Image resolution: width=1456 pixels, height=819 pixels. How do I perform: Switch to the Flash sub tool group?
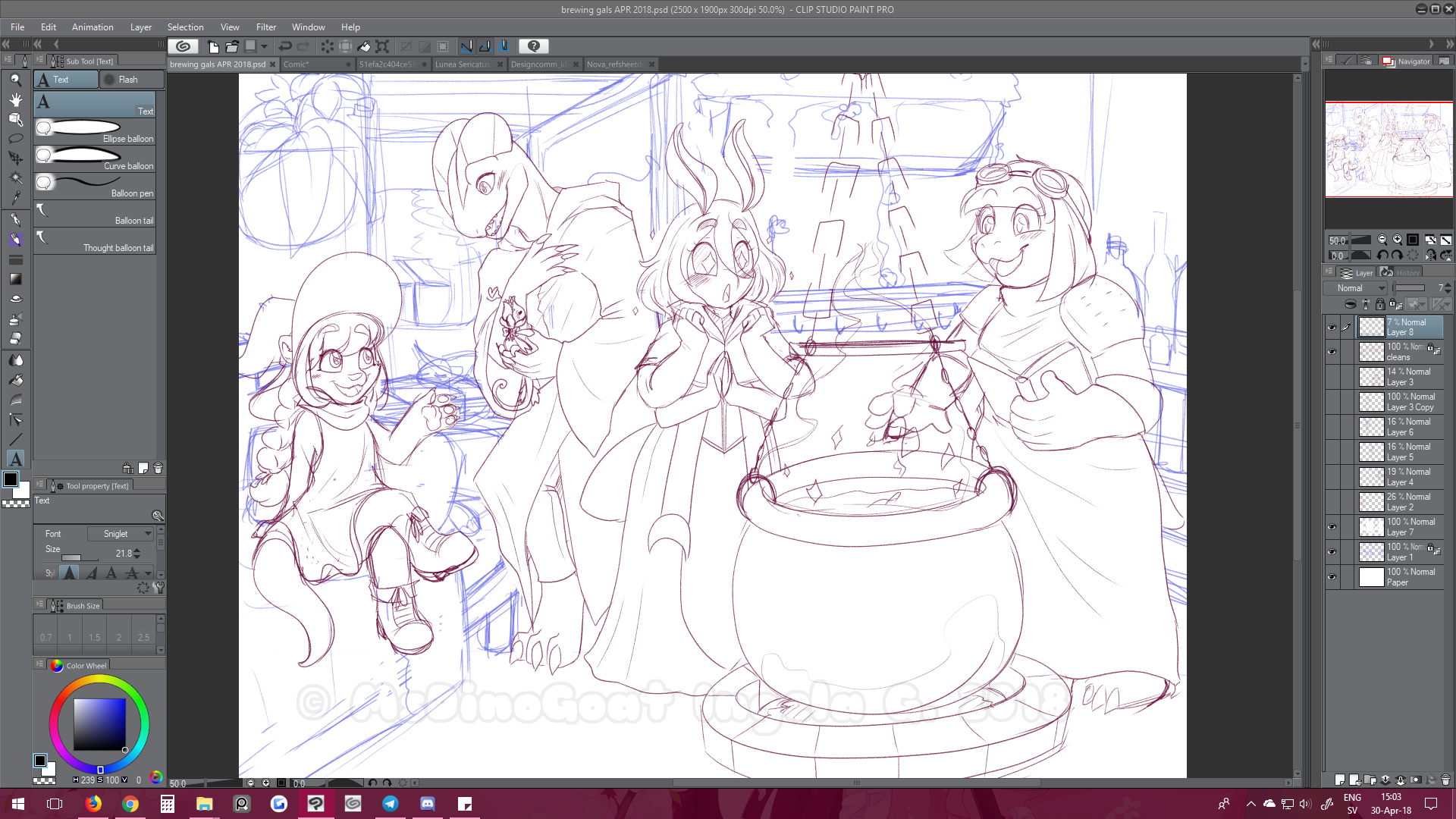pyautogui.click(x=130, y=80)
